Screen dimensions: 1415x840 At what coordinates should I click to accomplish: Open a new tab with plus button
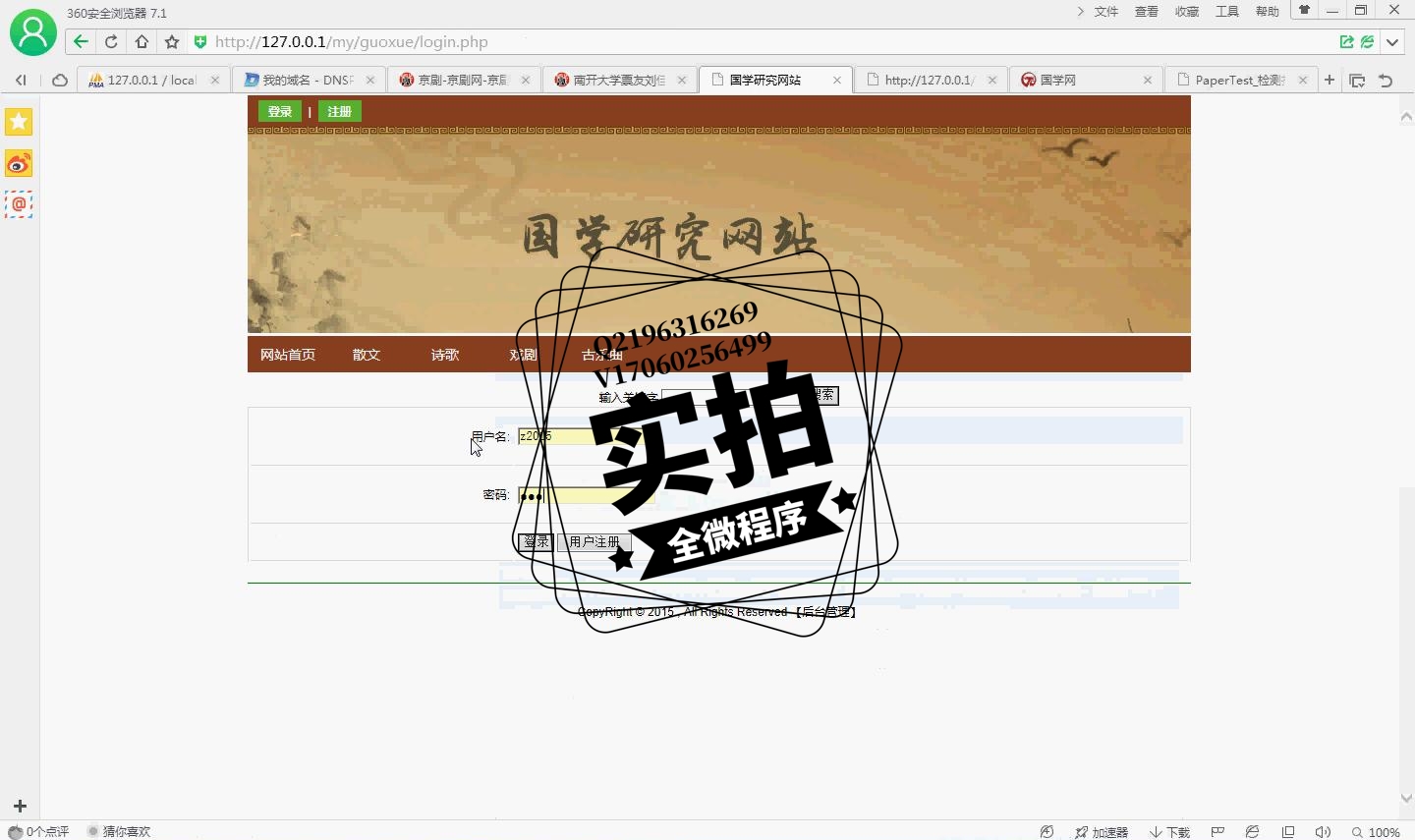[x=1330, y=80]
